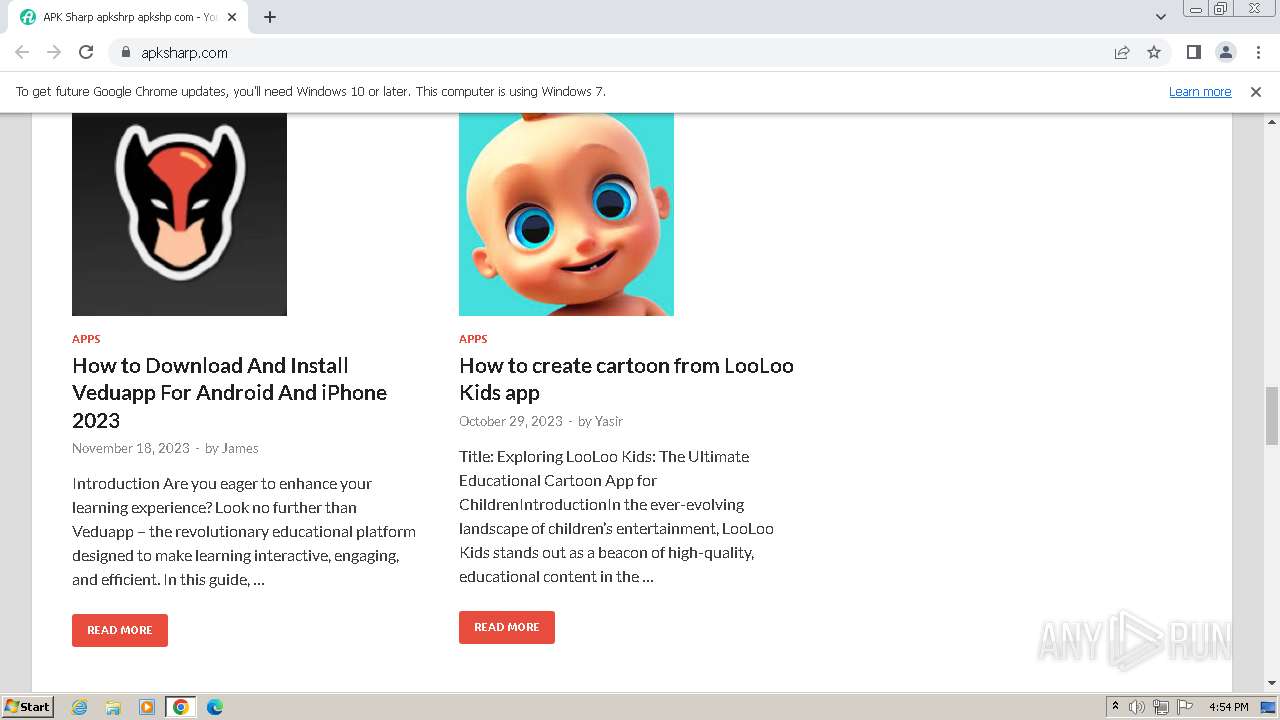Click READ MORE under LooLoo Kids article
Image resolution: width=1280 pixels, height=720 pixels.
(507, 627)
